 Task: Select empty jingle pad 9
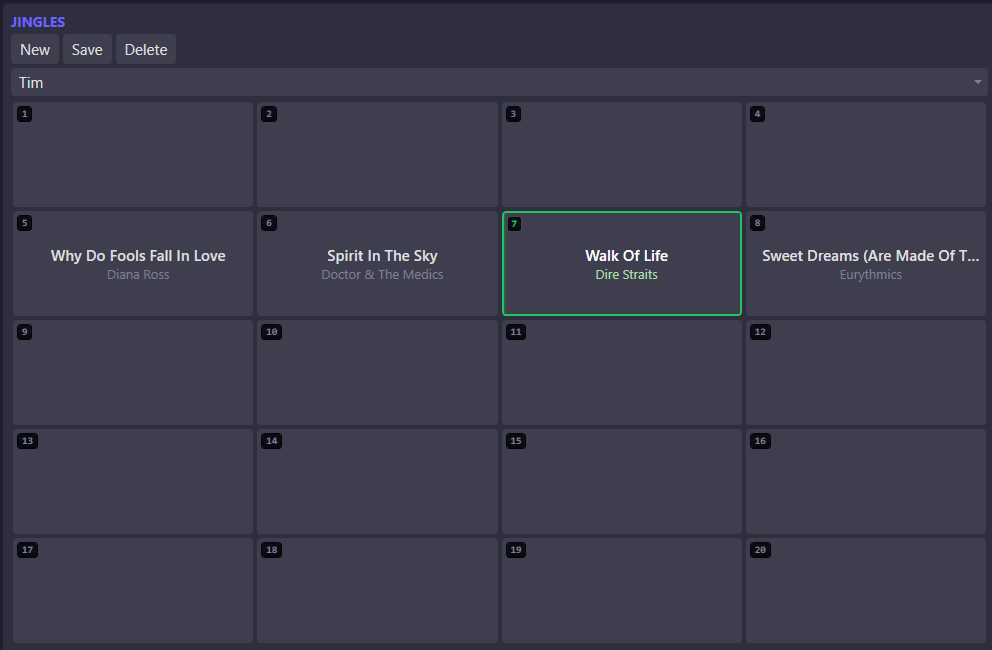click(133, 373)
